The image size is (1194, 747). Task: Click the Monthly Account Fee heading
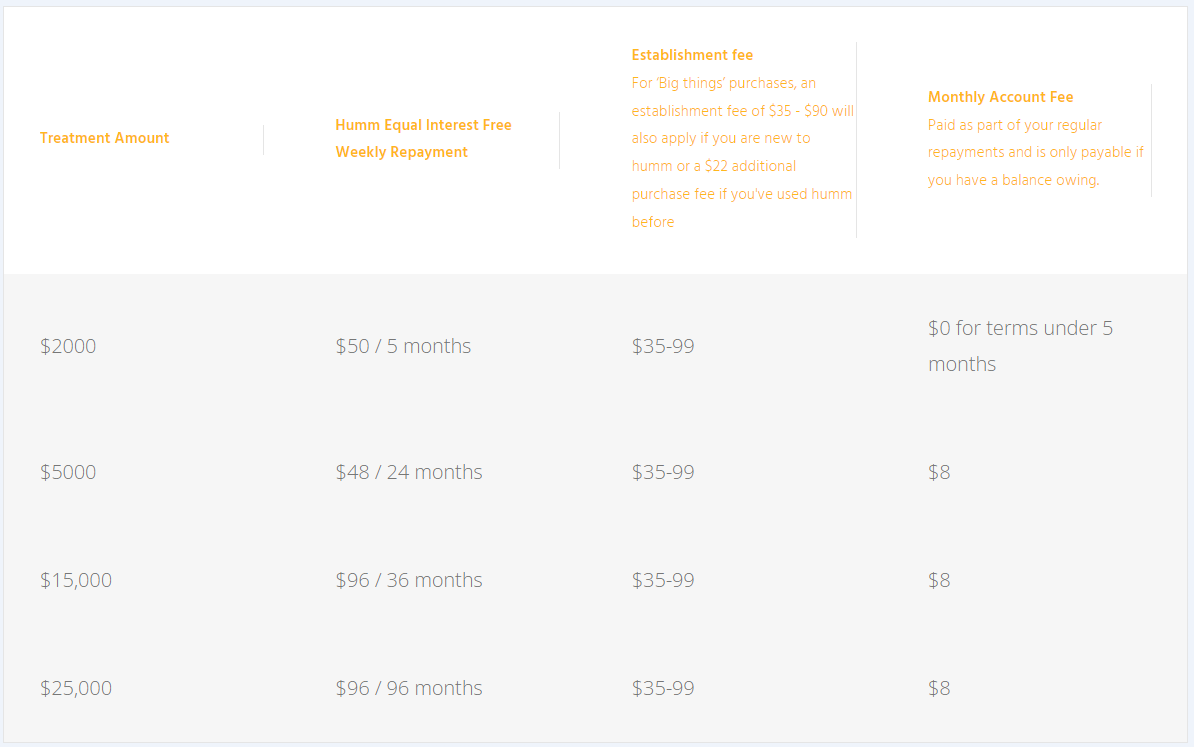coord(1001,97)
